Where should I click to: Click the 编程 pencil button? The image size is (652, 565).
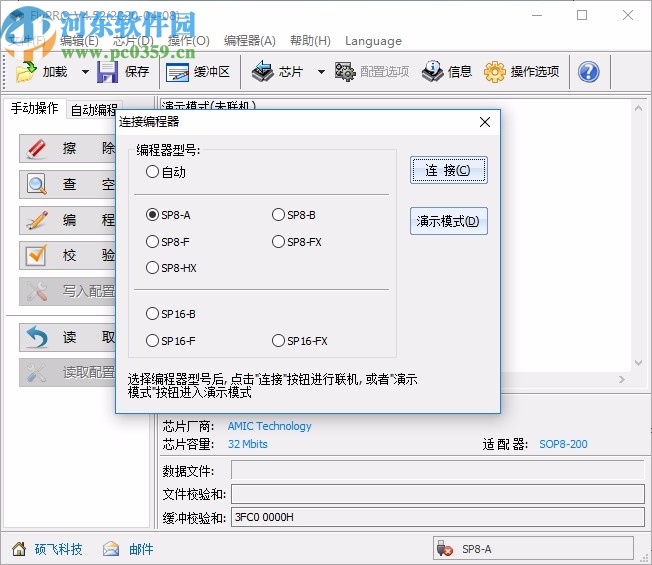coord(68,220)
